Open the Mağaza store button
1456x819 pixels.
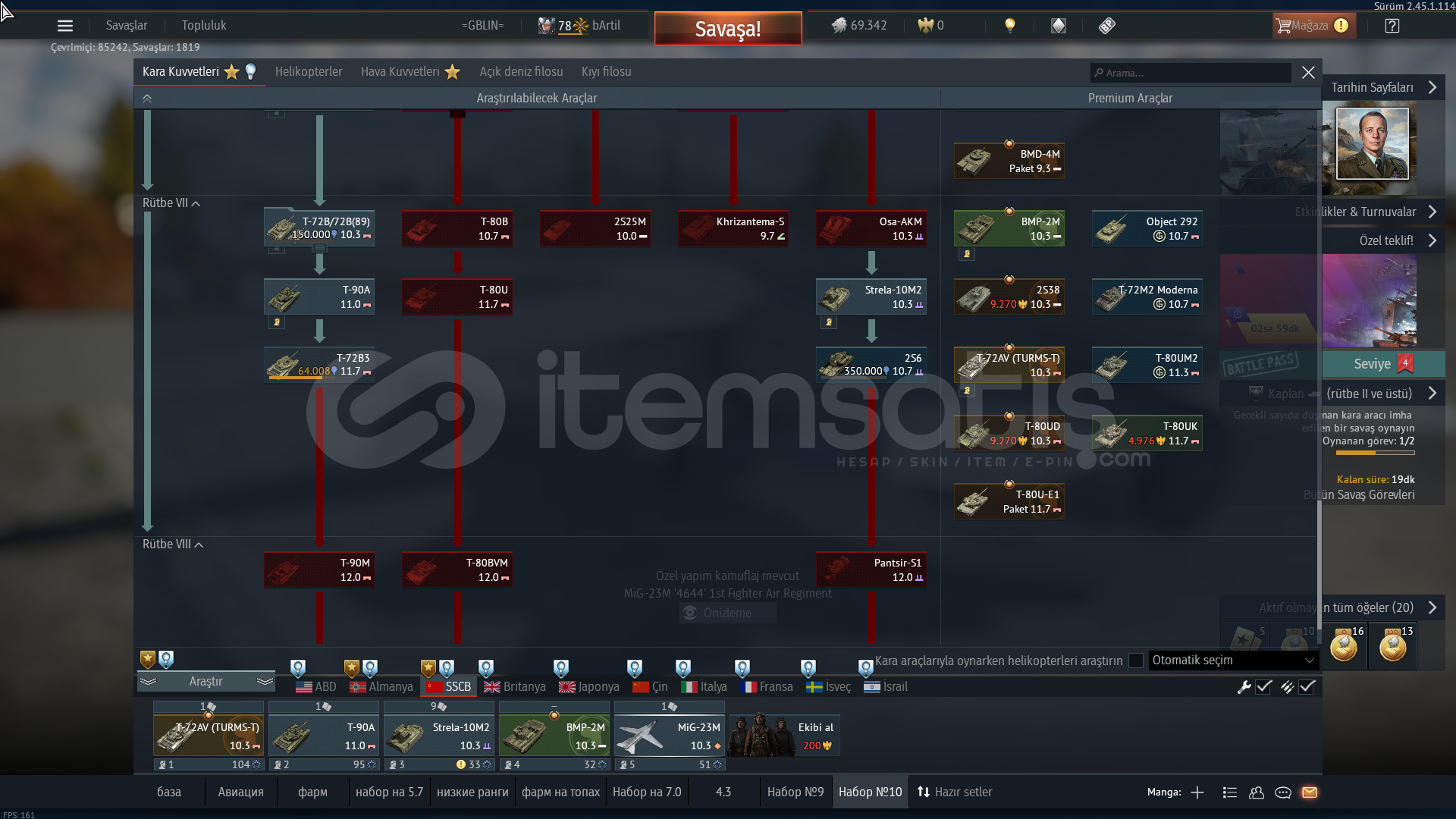[1313, 26]
